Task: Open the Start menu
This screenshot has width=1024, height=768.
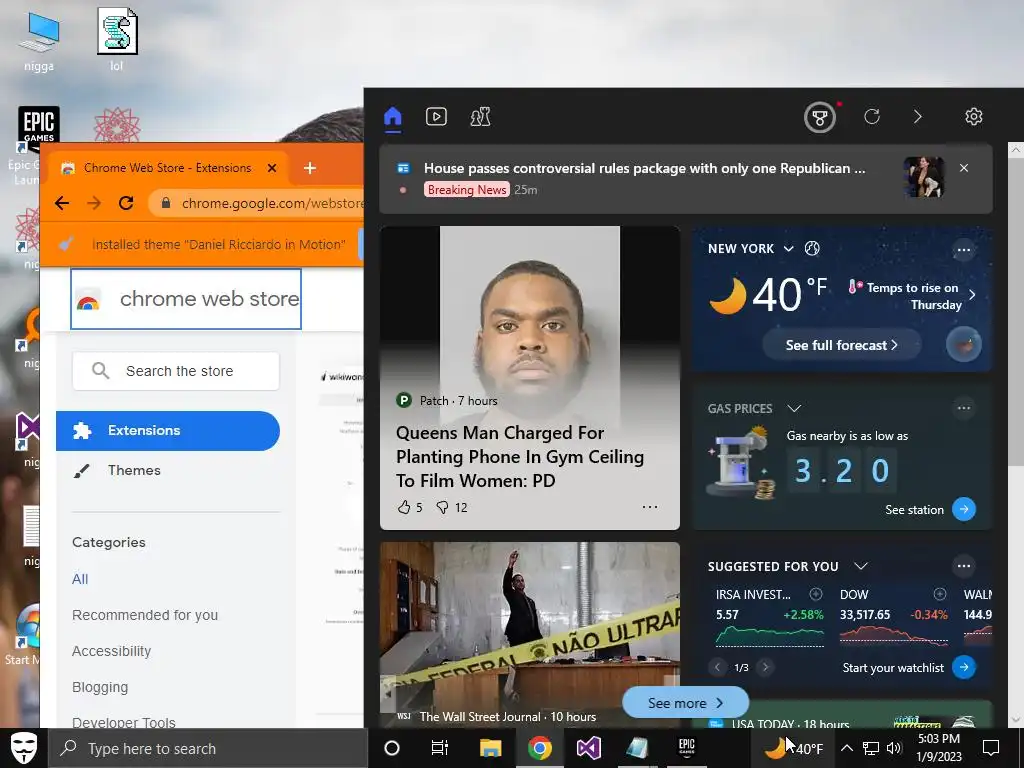Action: click(24, 748)
